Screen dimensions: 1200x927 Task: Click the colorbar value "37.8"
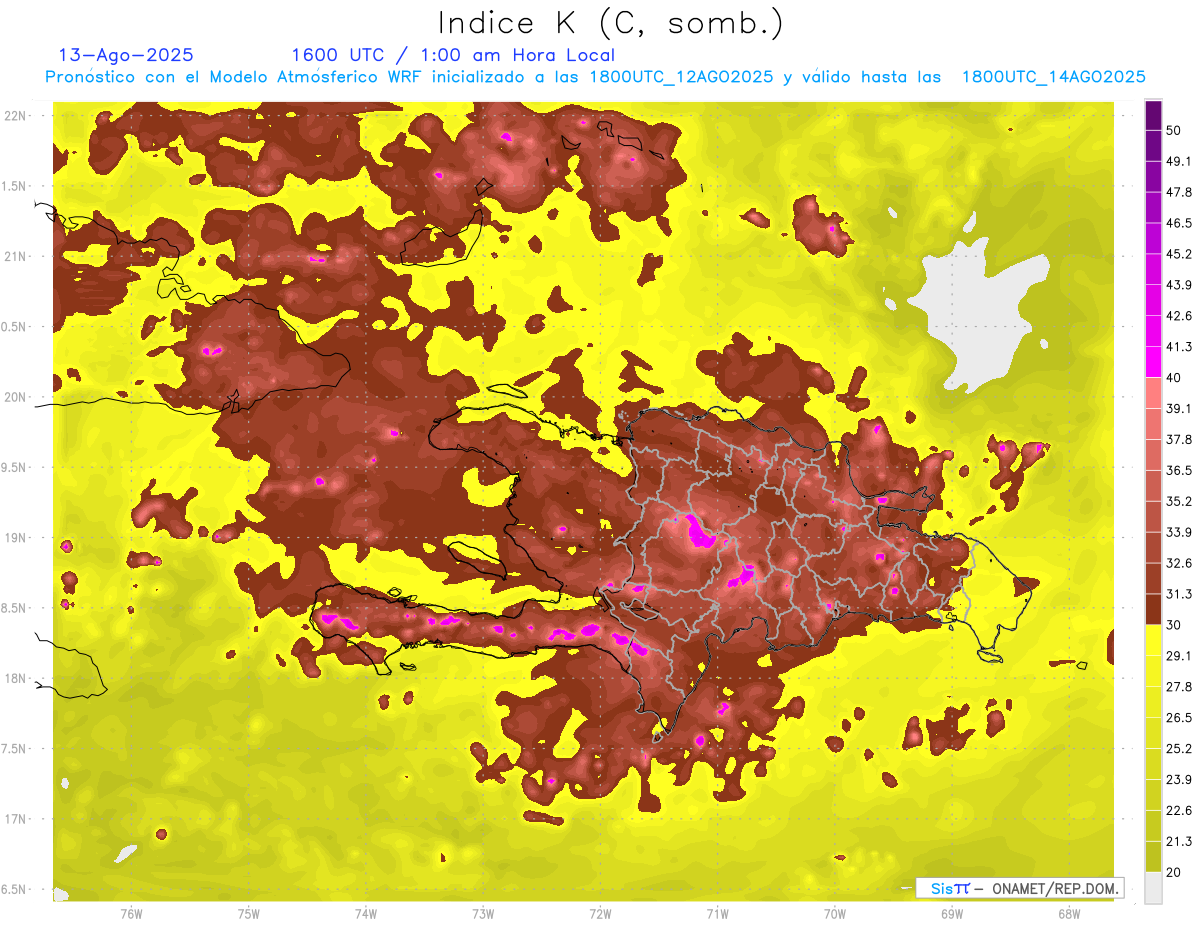(x=1179, y=439)
